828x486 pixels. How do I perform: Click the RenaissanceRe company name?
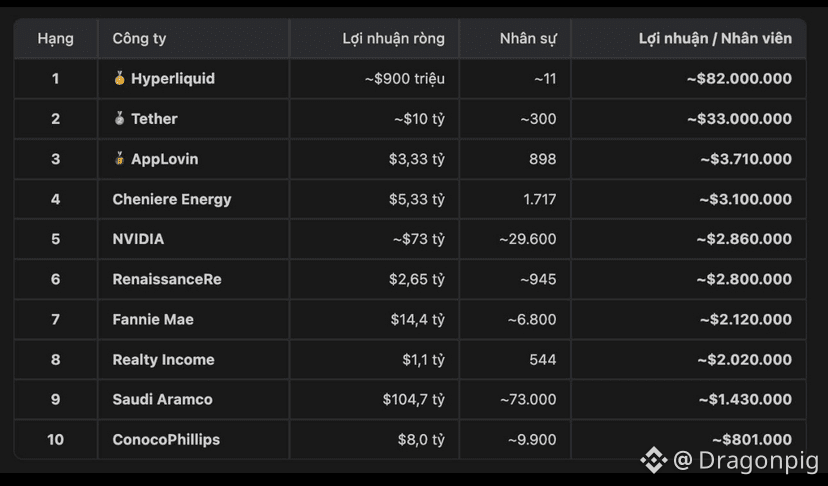(x=167, y=279)
